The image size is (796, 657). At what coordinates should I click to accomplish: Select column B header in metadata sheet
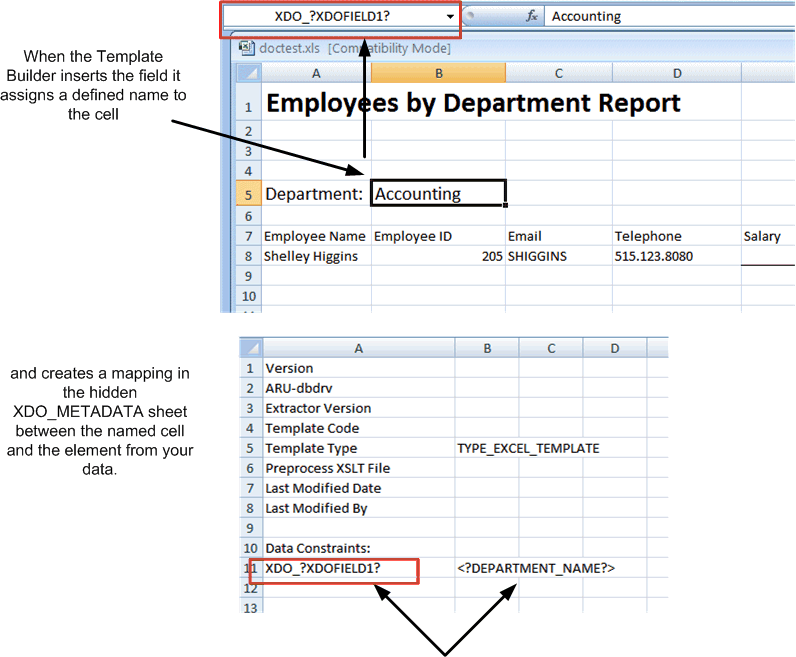pyautogui.click(x=487, y=348)
